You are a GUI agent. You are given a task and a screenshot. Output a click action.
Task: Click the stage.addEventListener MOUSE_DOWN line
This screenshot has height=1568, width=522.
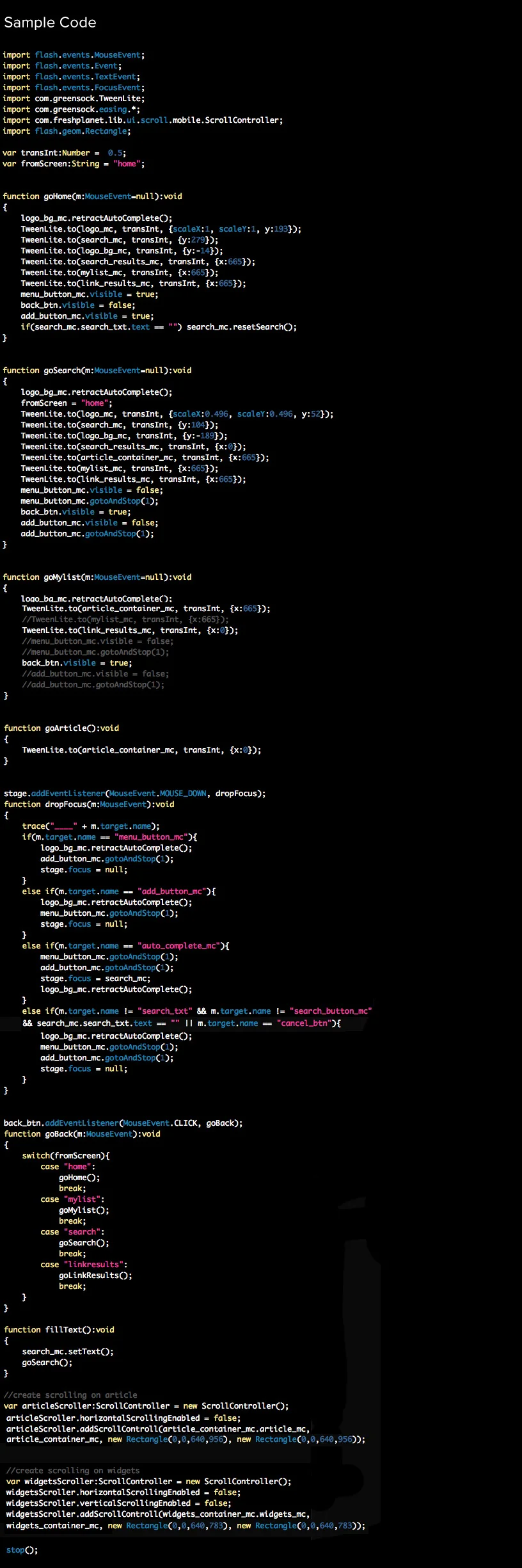pos(135,794)
